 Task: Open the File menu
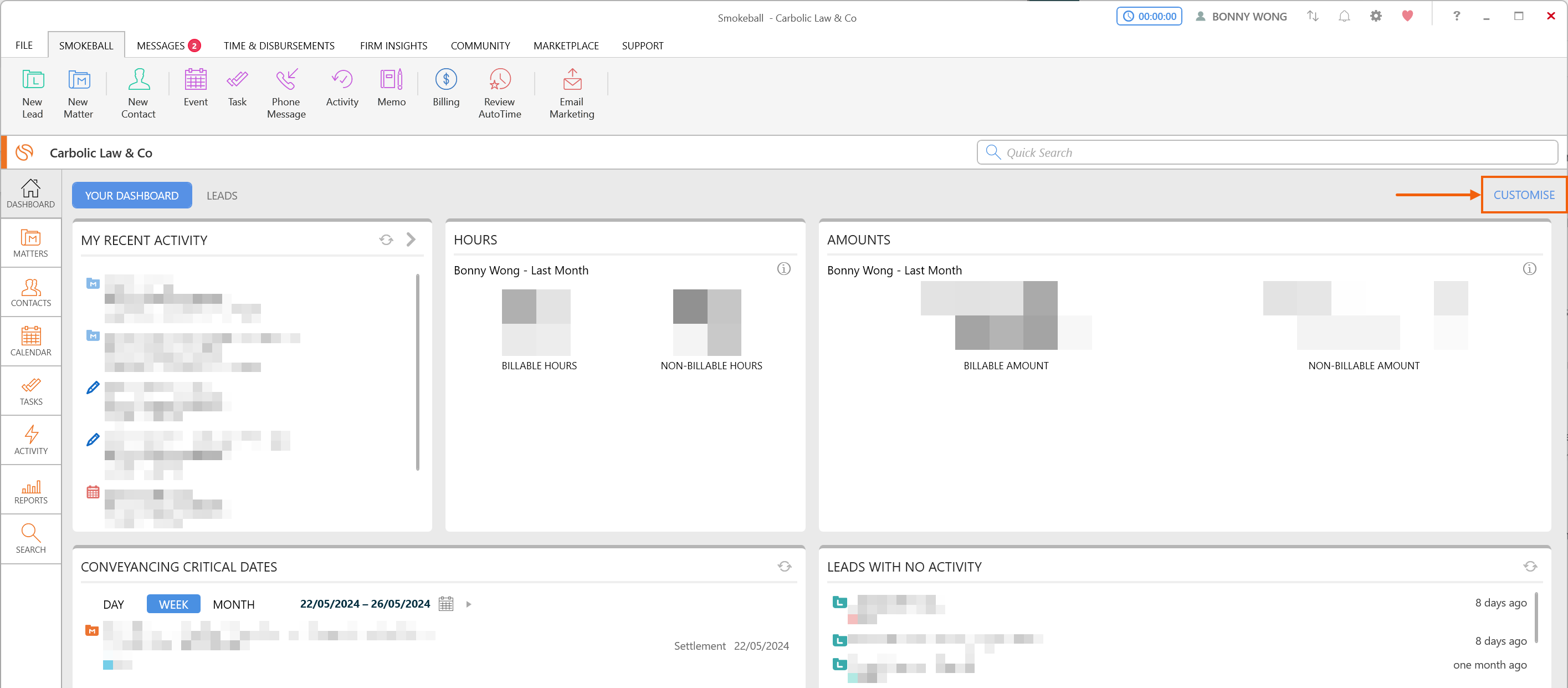pos(24,45)
